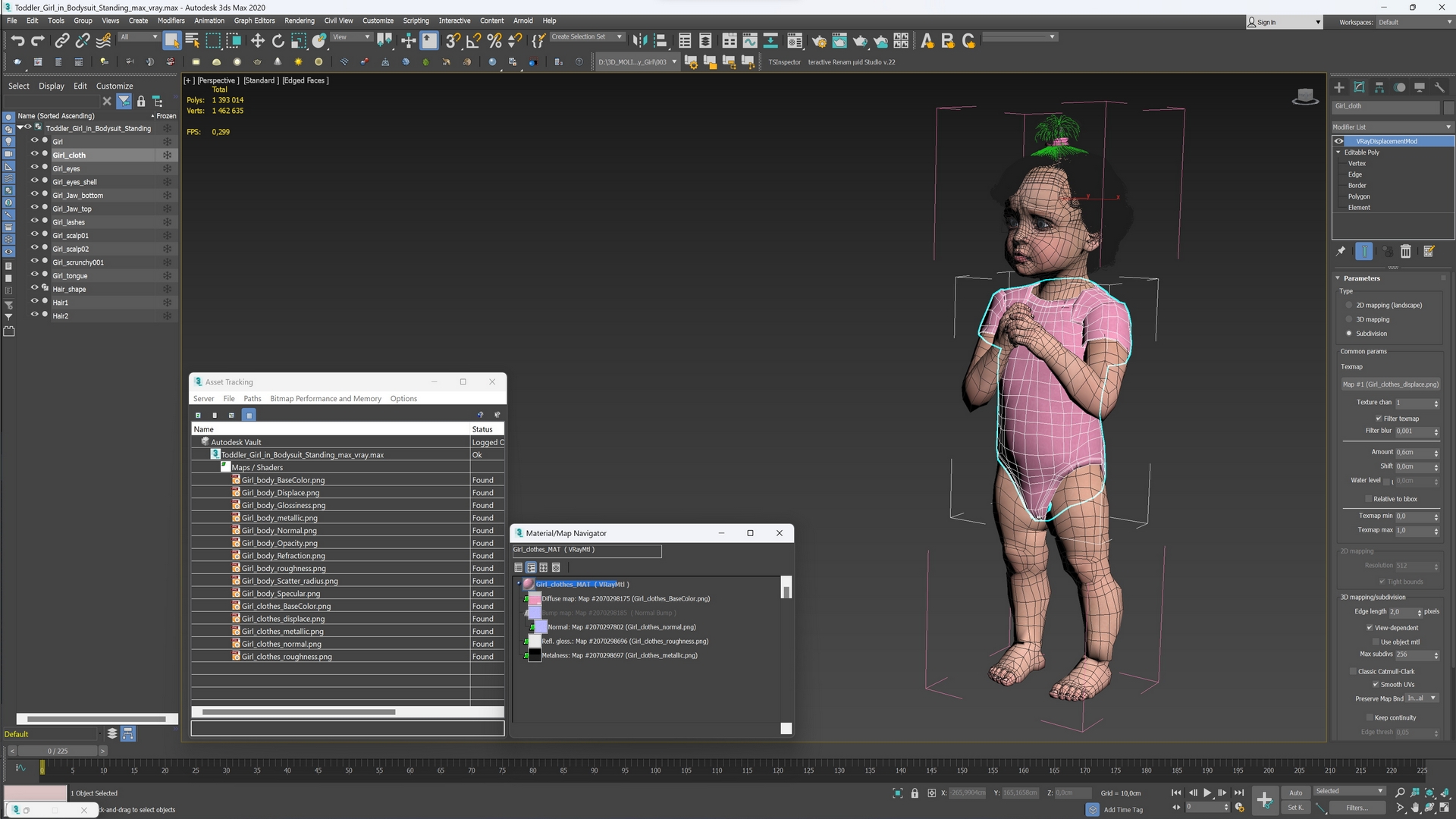
Task: Open the Utilities wrench panel tab
Action: click(x=1439, y=87)
